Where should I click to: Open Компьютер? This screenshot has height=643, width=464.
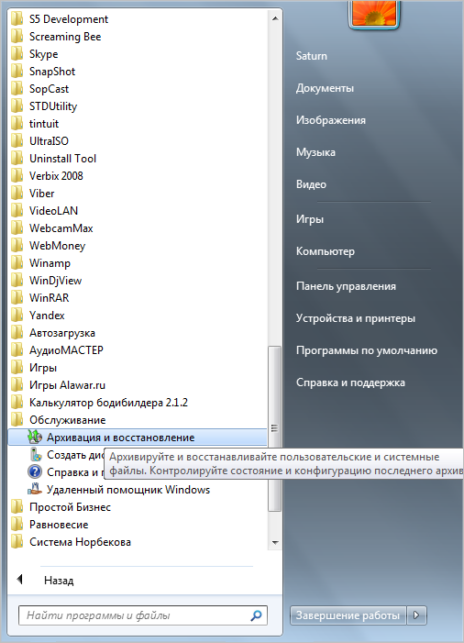[x=325, y=251]
